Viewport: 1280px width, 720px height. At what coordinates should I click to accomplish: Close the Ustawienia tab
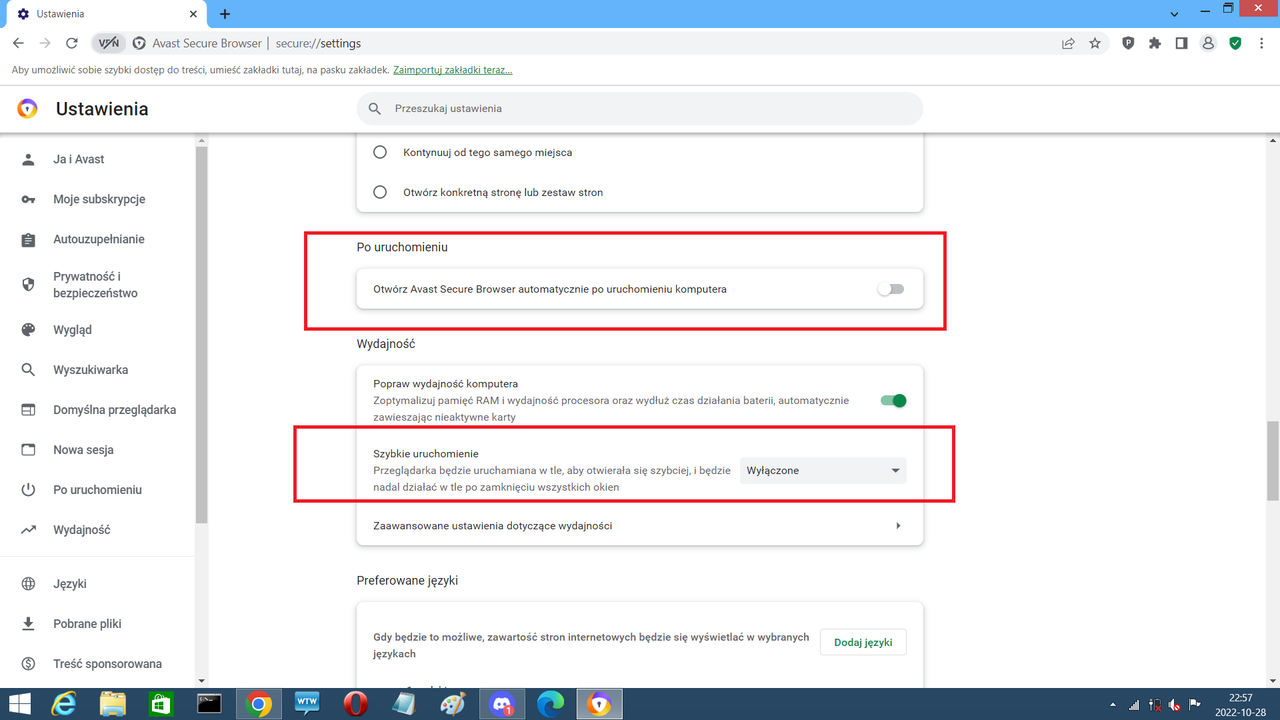(x=192, y=14)
